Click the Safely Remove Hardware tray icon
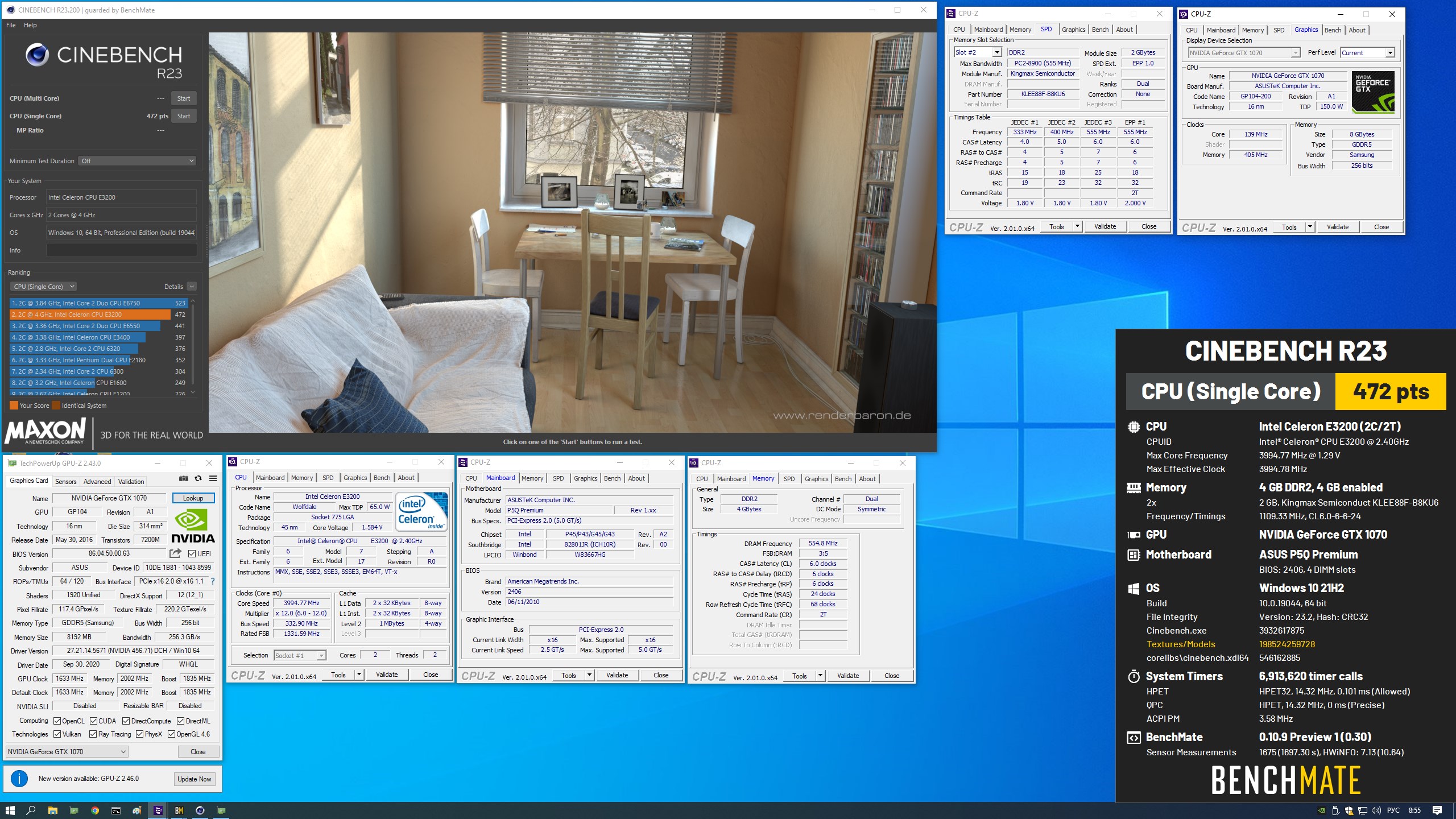 1335,810
